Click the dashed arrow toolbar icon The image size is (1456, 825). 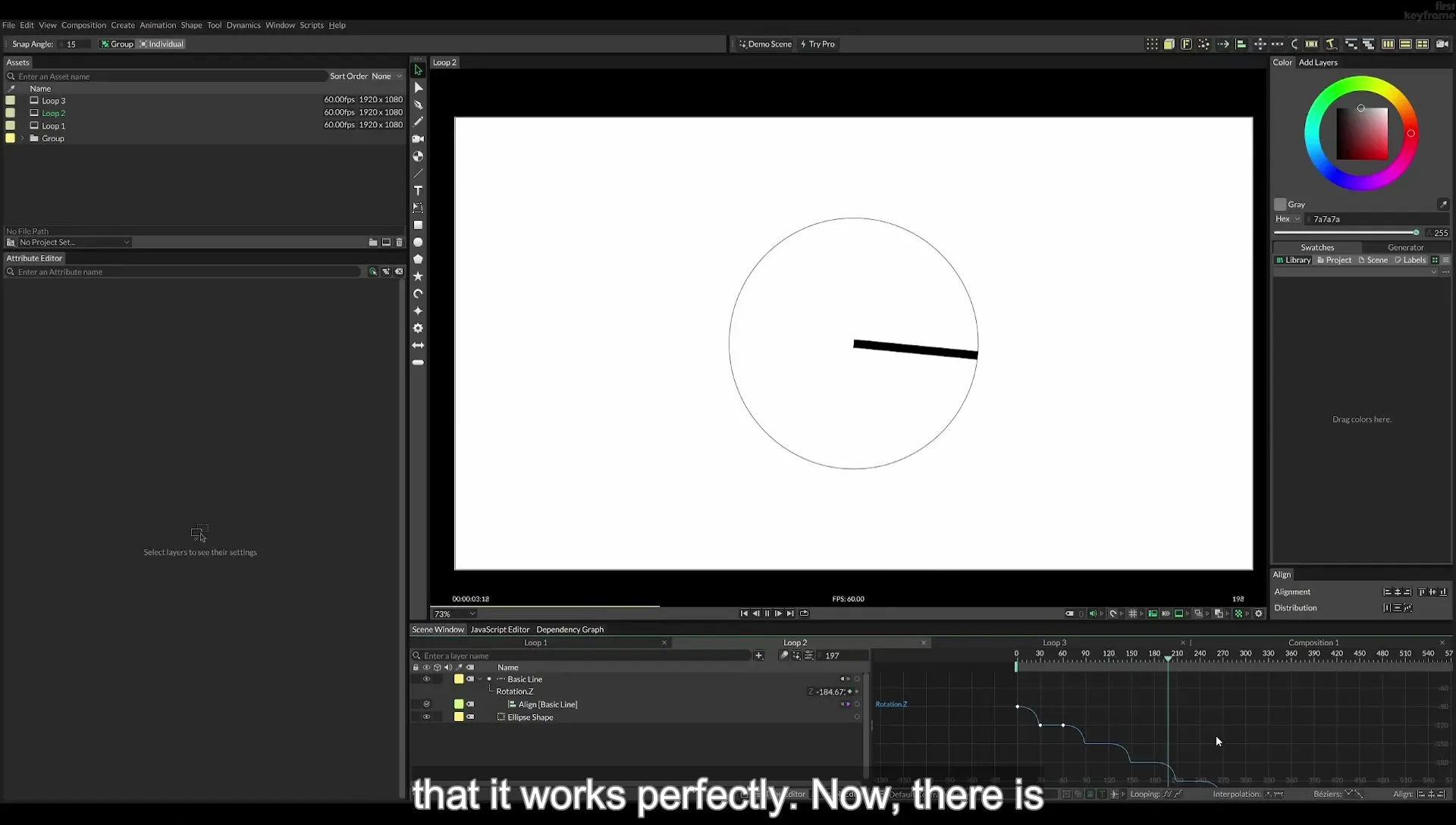pos(1223,44)
